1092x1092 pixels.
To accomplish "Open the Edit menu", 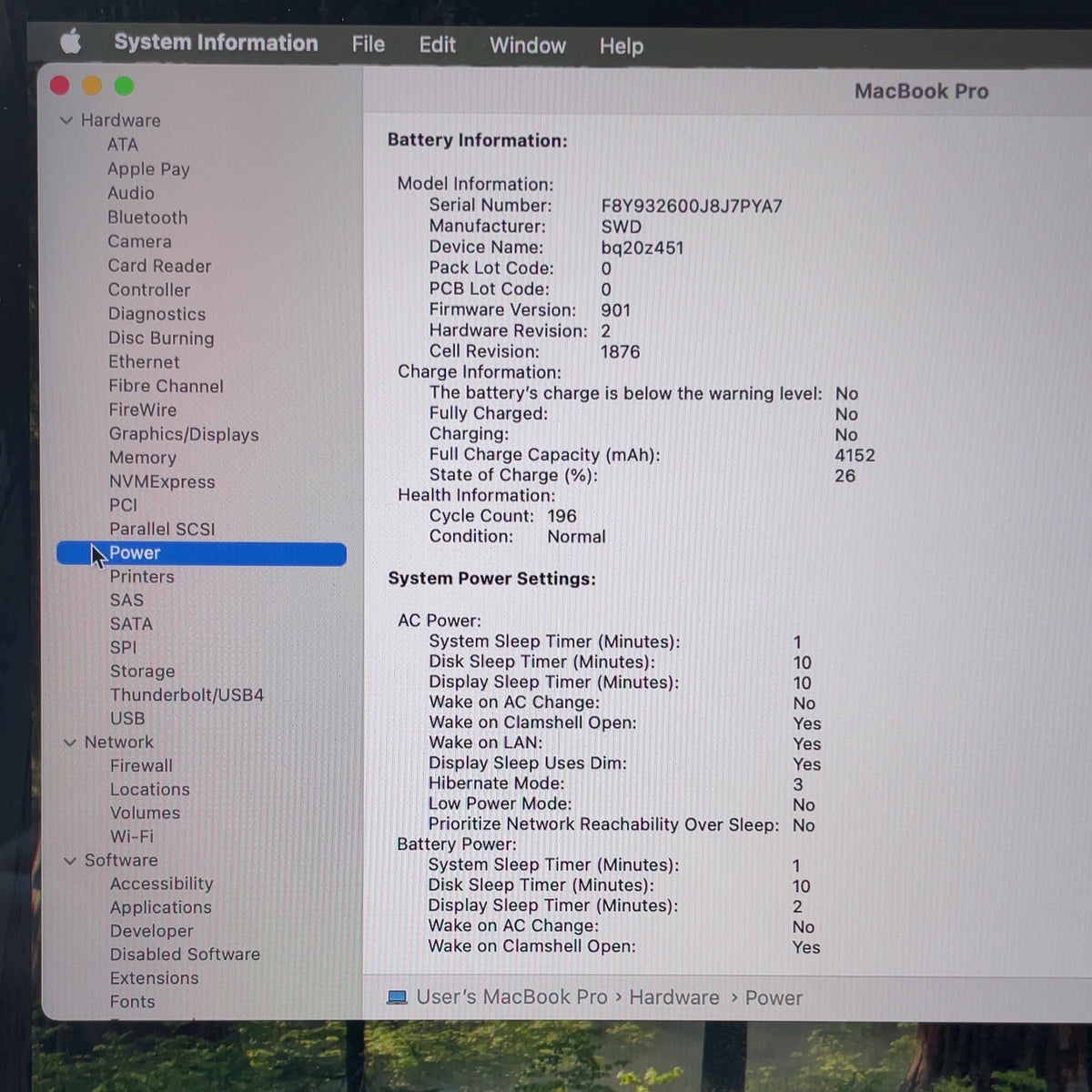I will 438,45.
